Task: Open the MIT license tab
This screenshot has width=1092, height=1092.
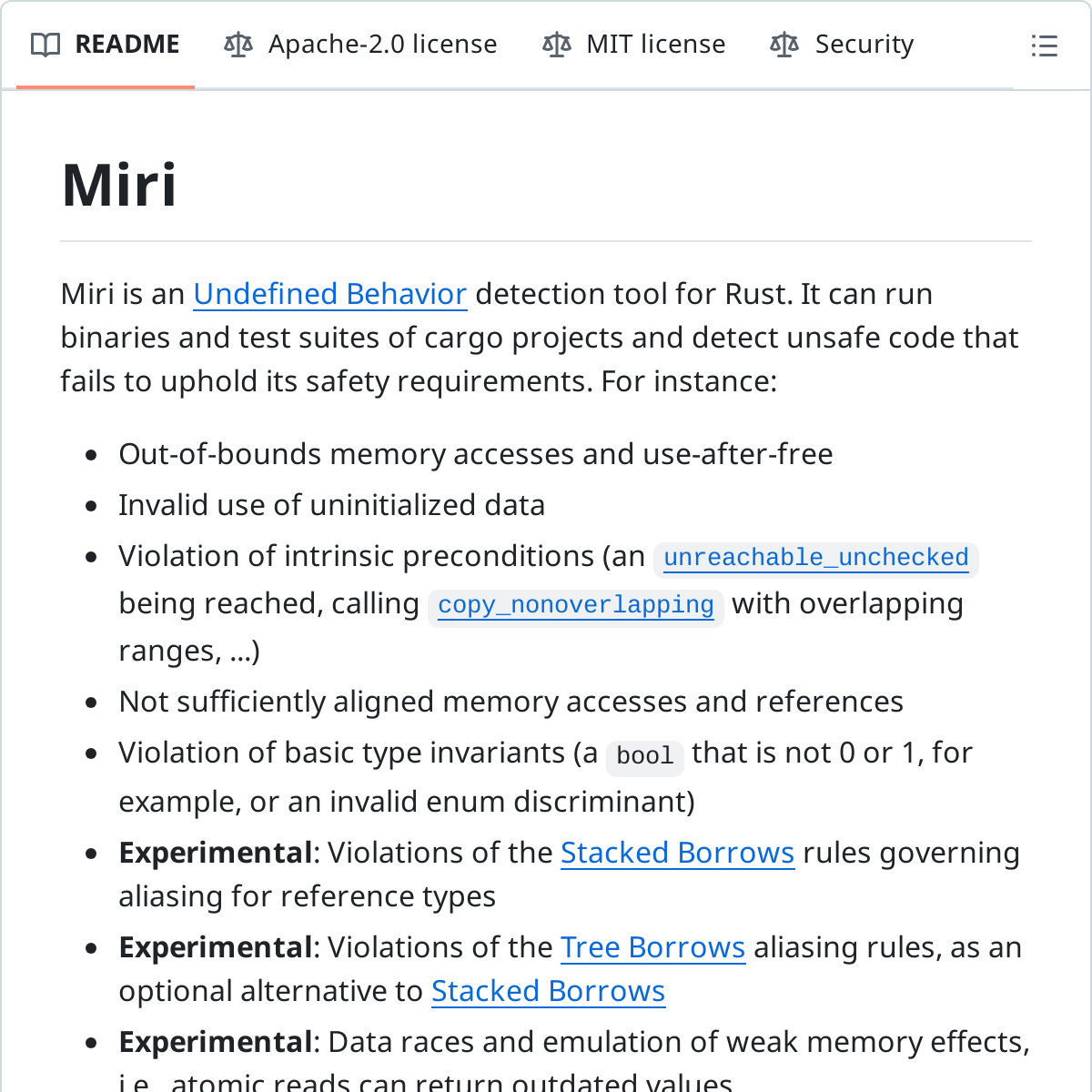Action: pyautogui.click(x=633, y=45)
